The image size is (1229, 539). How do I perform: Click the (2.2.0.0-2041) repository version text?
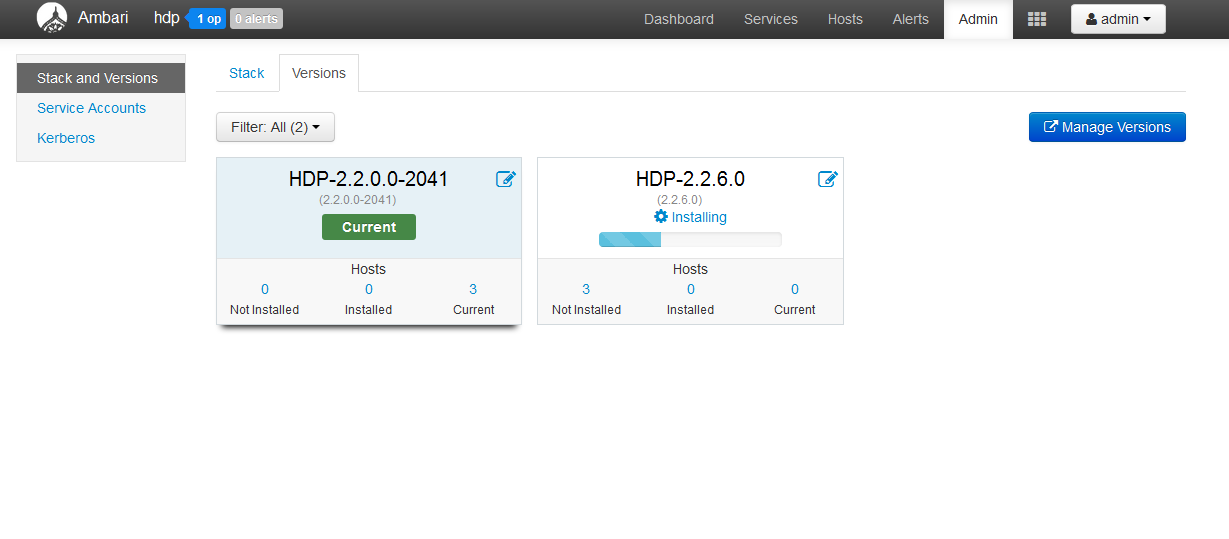pyautogui.click(x=358, y=200)
